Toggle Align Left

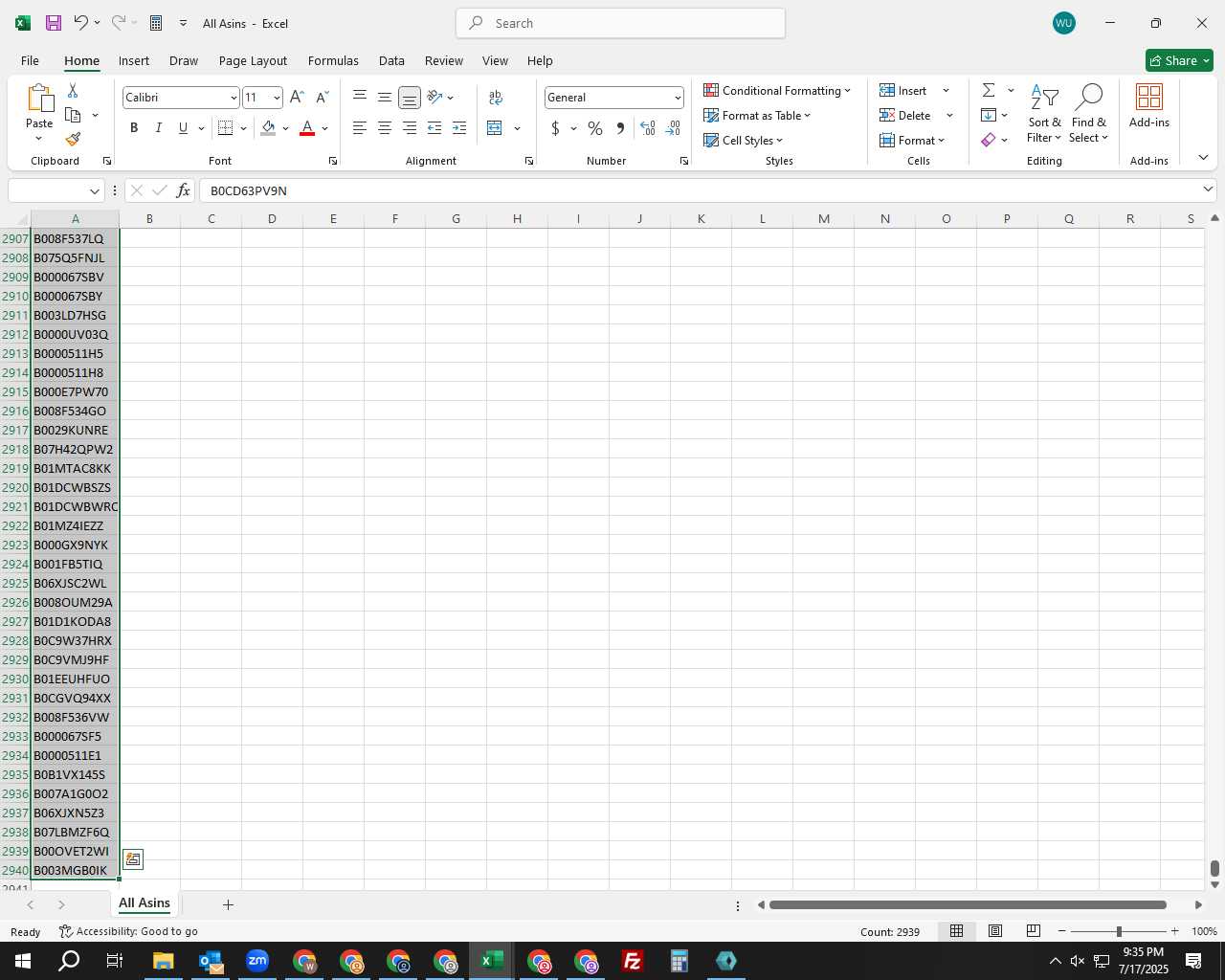pos(360,128)
